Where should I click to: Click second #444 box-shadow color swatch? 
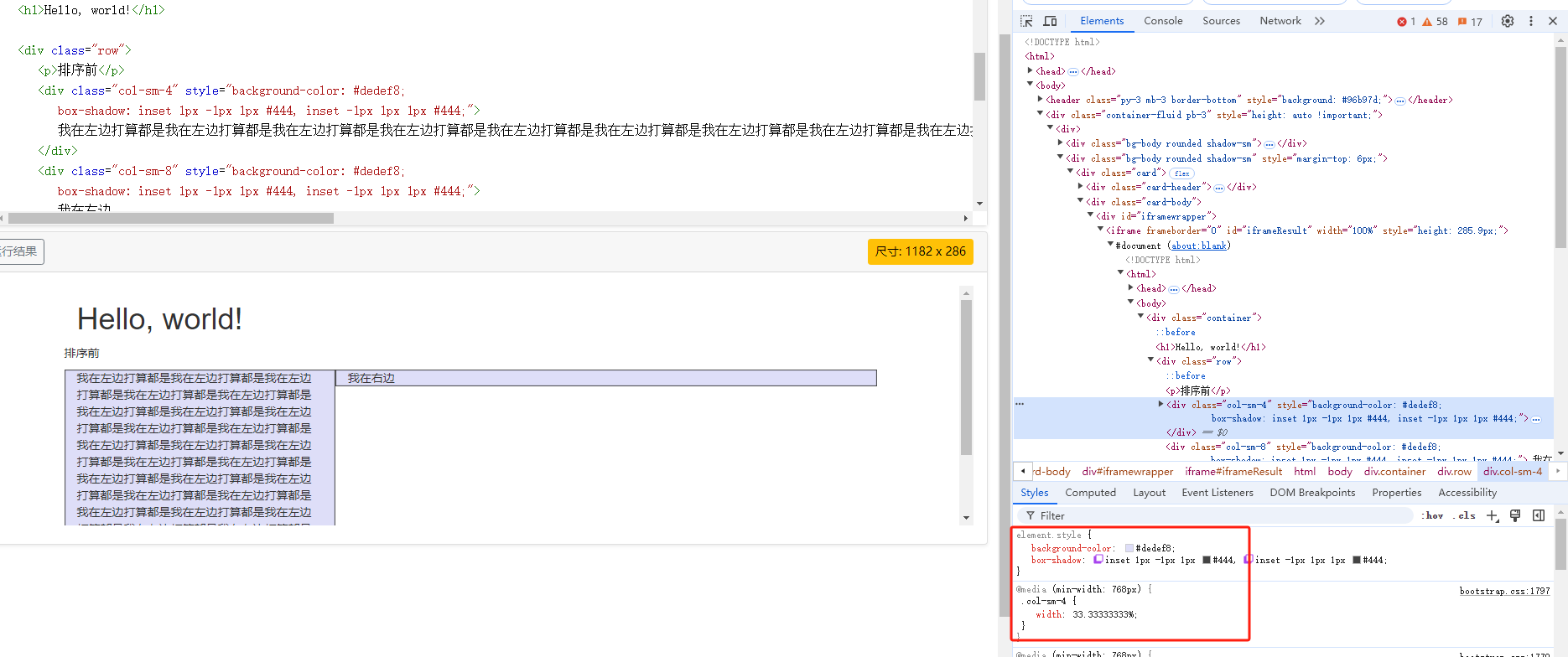[1356, 560]
